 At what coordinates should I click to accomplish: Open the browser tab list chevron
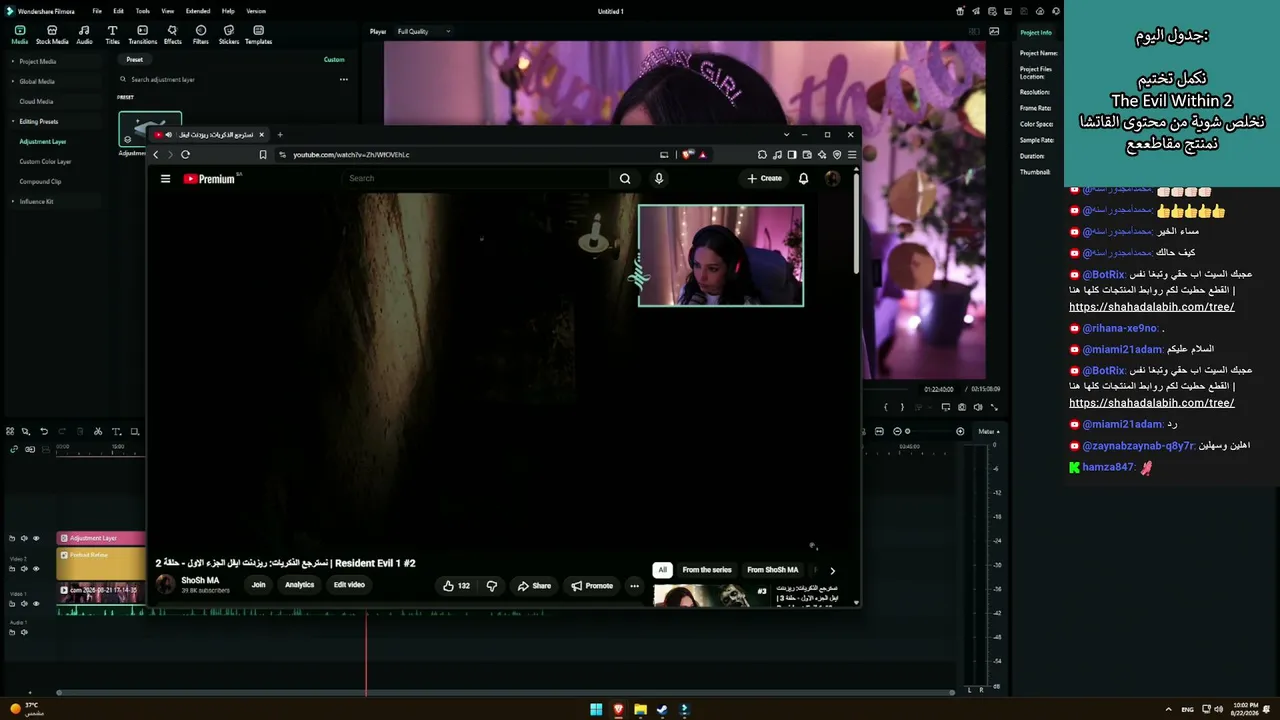pyautogui.click(x=787, y=134)
